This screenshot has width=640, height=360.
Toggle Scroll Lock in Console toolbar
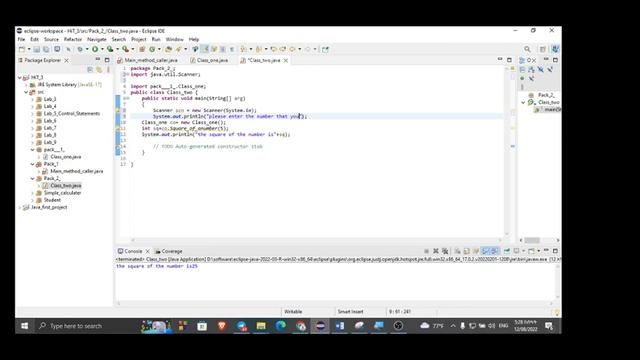pos(467,251)
